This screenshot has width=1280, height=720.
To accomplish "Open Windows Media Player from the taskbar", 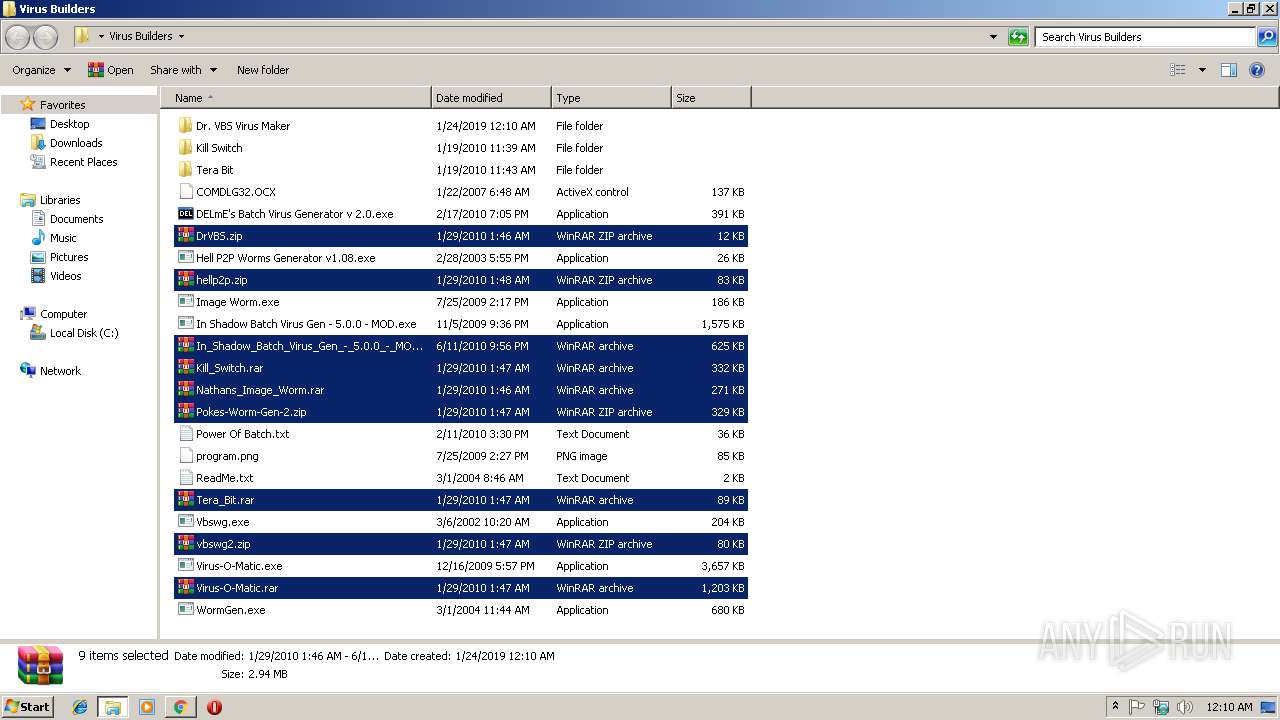I will [147, 707].
